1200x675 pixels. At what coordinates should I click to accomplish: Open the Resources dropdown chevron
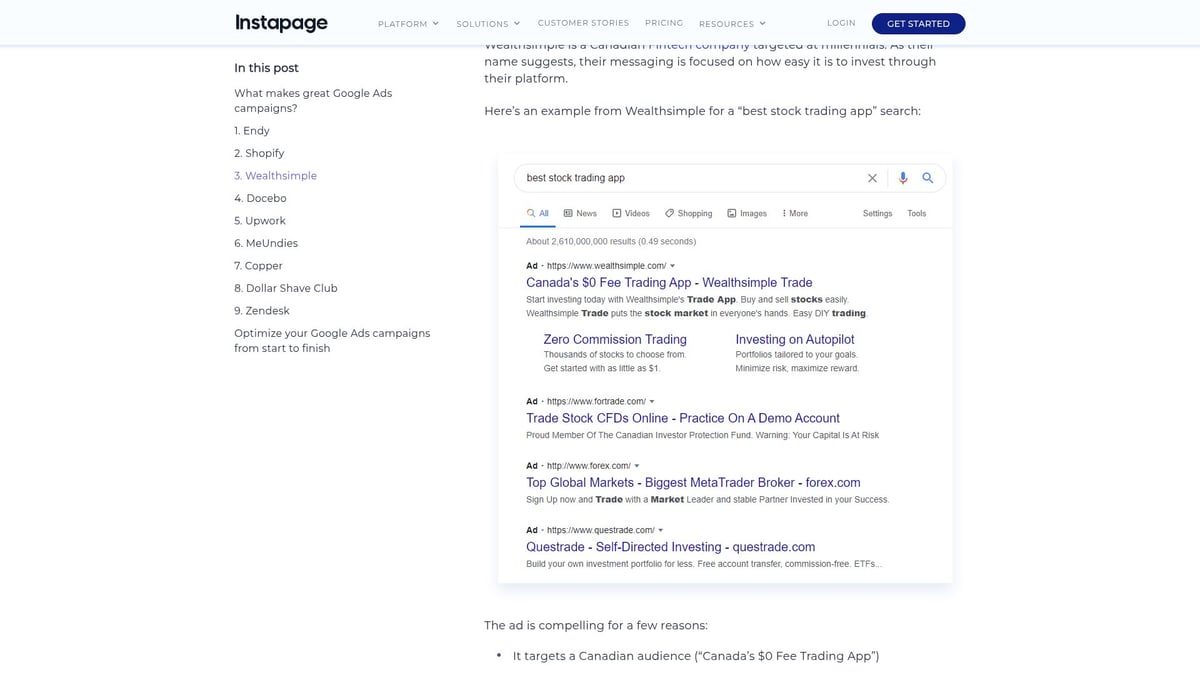coord(762,22)
